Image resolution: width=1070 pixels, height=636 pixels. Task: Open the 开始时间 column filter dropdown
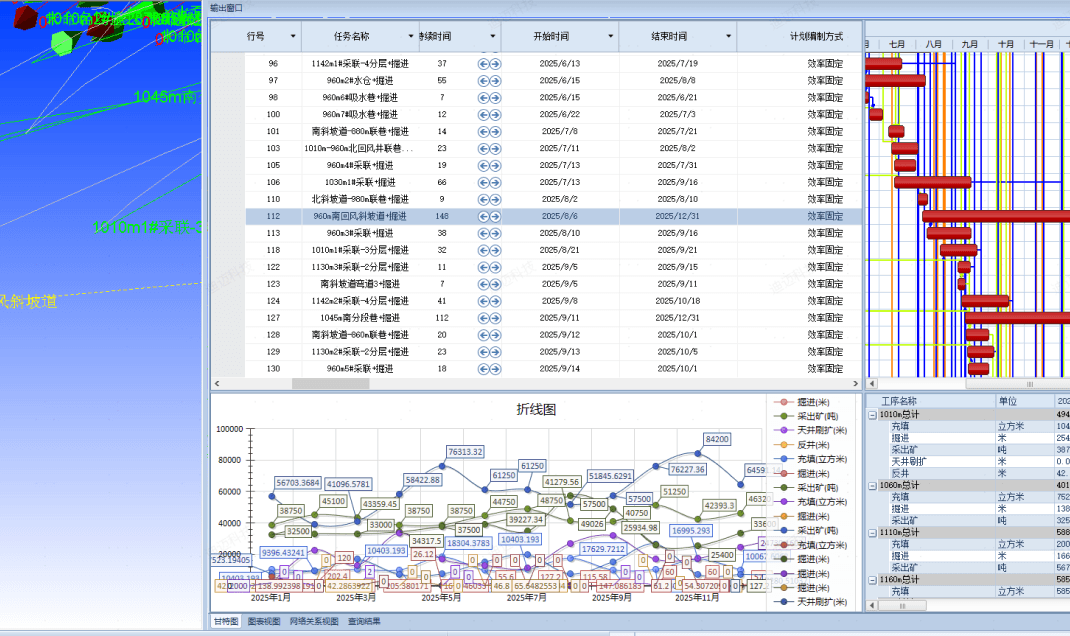pos(611,36)
